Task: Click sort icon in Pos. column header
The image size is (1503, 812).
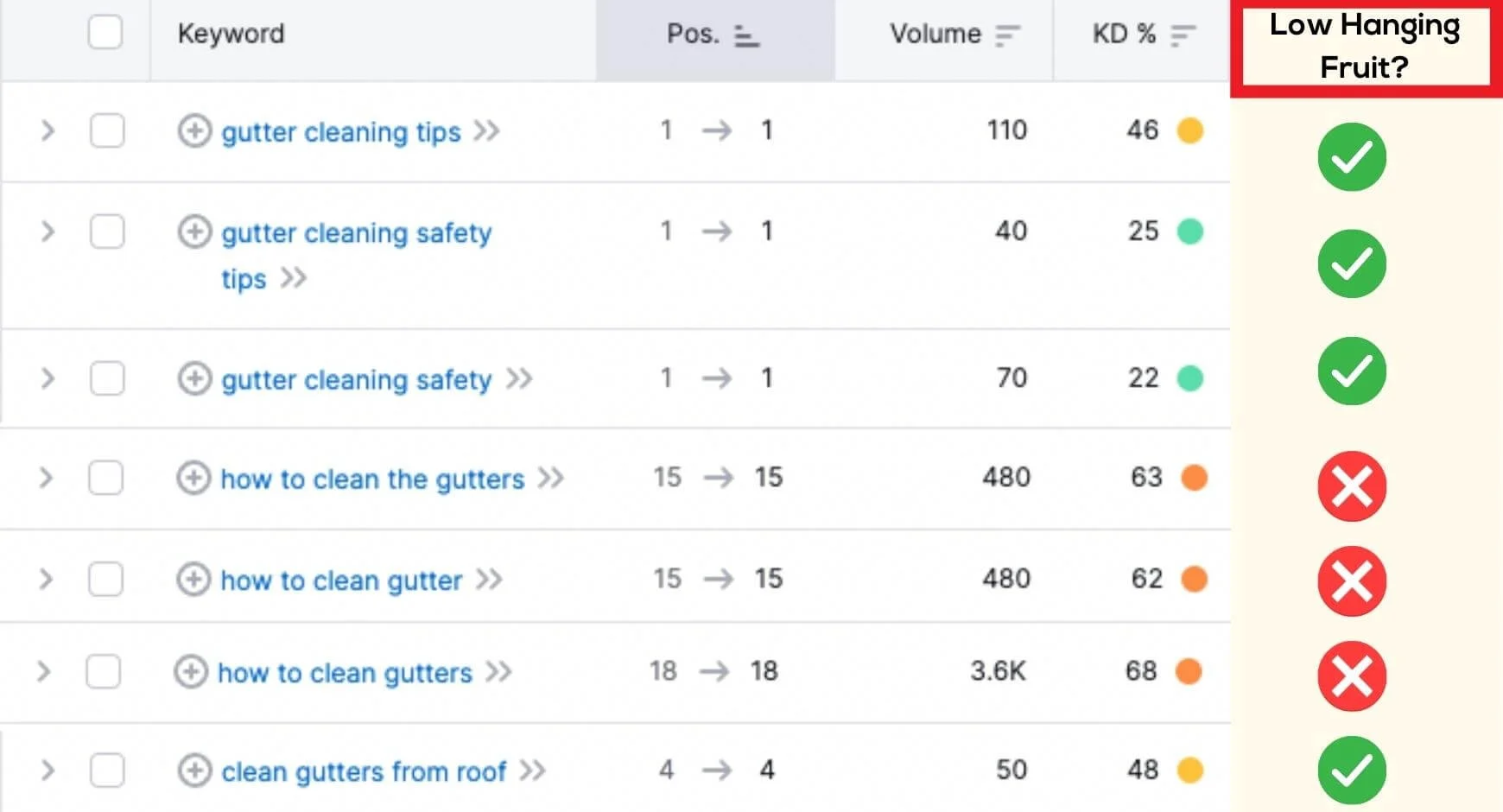Action: tap(746, 35)
